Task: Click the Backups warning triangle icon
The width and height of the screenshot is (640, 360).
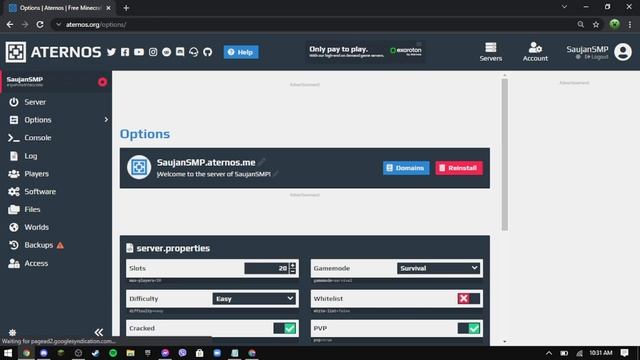Action: click(x=60, y=245)
